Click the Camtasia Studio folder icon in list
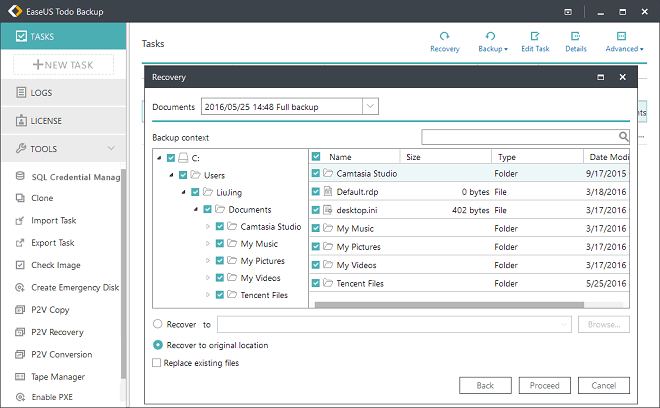This screenshot has width=660, height=408. coord(328,173)
